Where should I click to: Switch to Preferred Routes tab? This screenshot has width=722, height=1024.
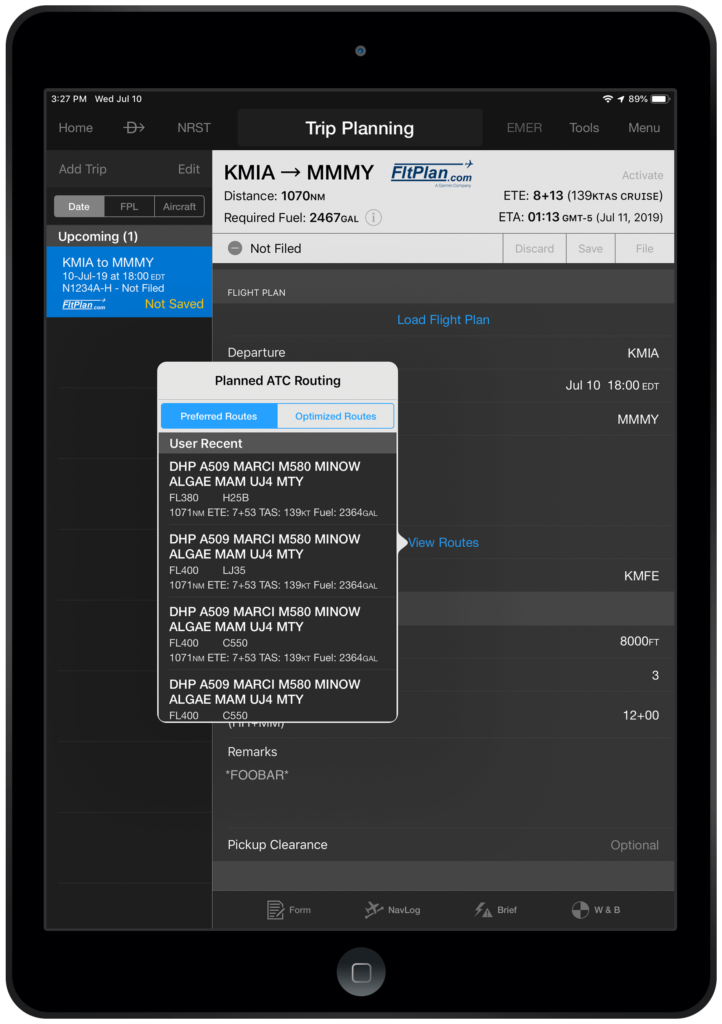(x=219, y=416)
